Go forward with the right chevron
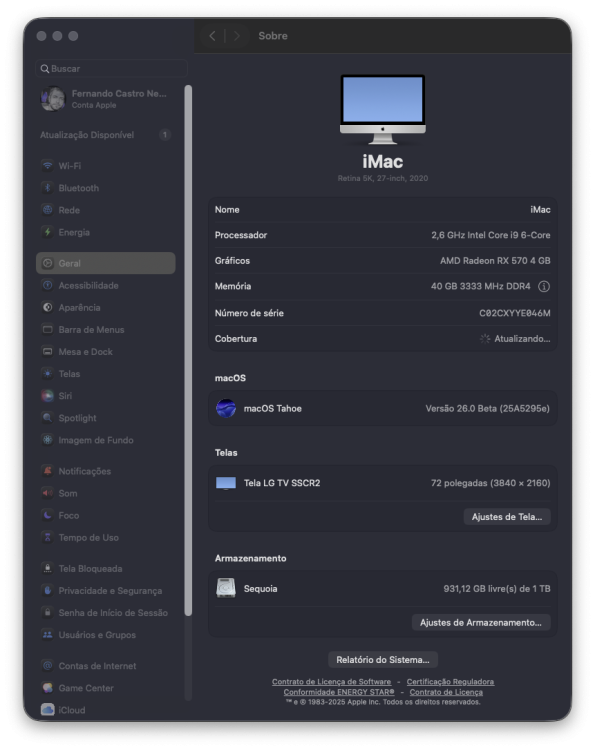Viewport: 595px width, 750px height. click(236, 36)
